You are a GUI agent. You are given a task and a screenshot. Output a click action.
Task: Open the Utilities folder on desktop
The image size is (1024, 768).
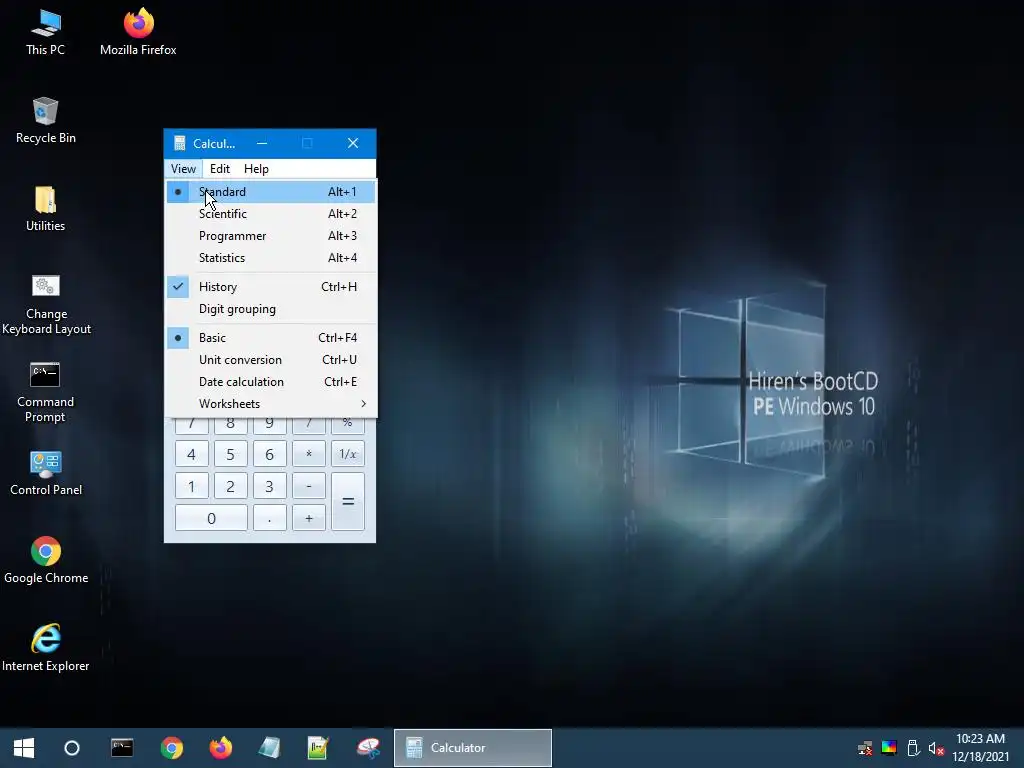pos(45,208)
